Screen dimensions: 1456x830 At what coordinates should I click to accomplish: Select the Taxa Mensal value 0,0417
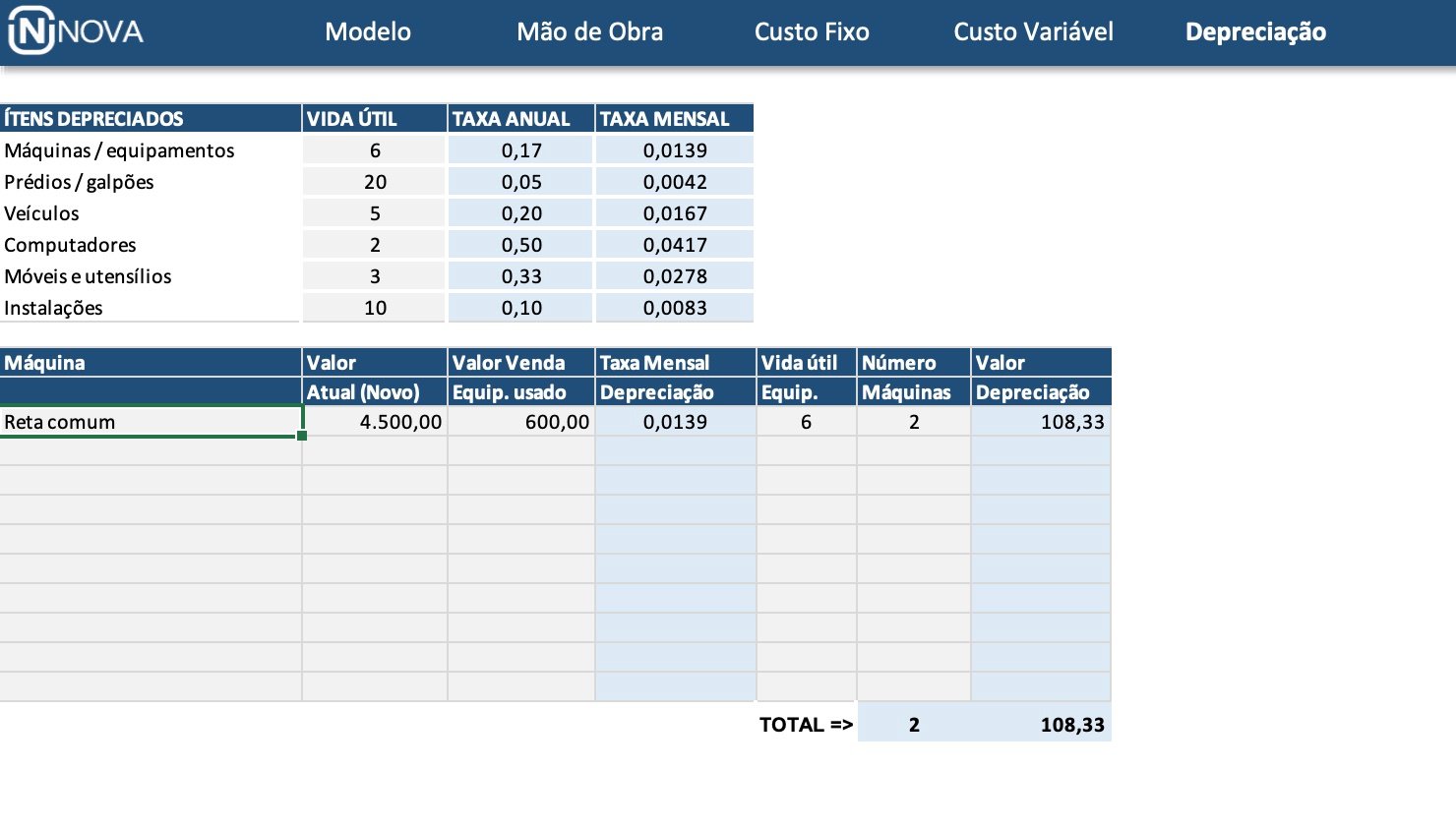pyautogui.click(x=675, y=245)
